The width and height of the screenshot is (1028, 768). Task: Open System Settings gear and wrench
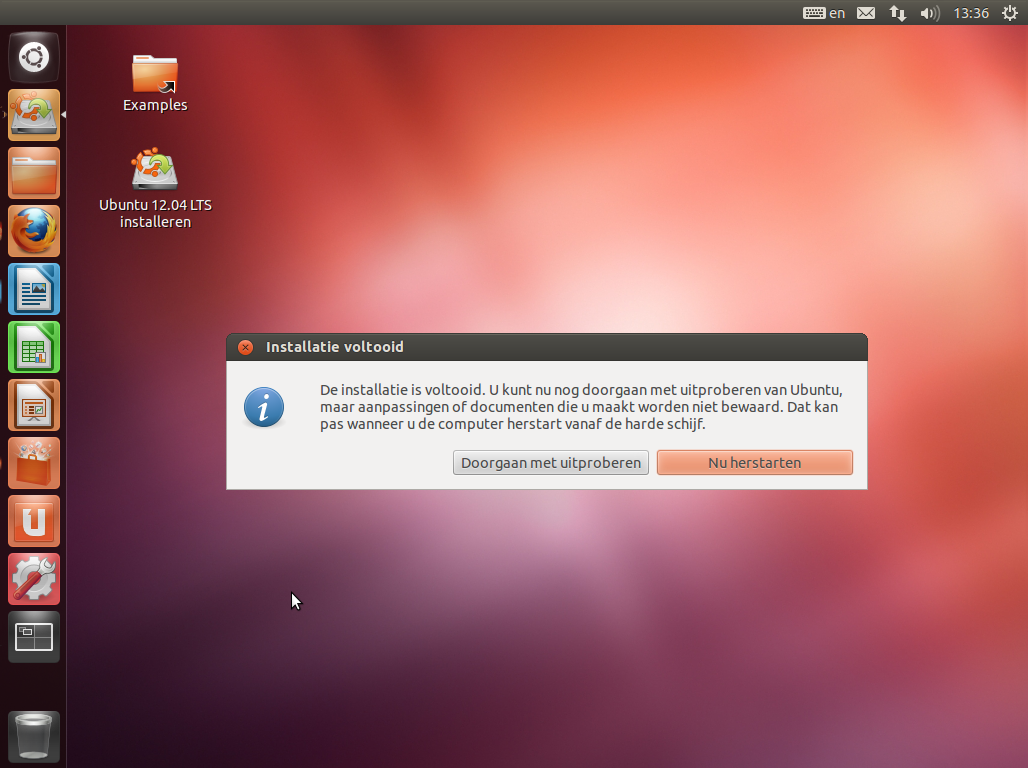[x=34, y=579]
